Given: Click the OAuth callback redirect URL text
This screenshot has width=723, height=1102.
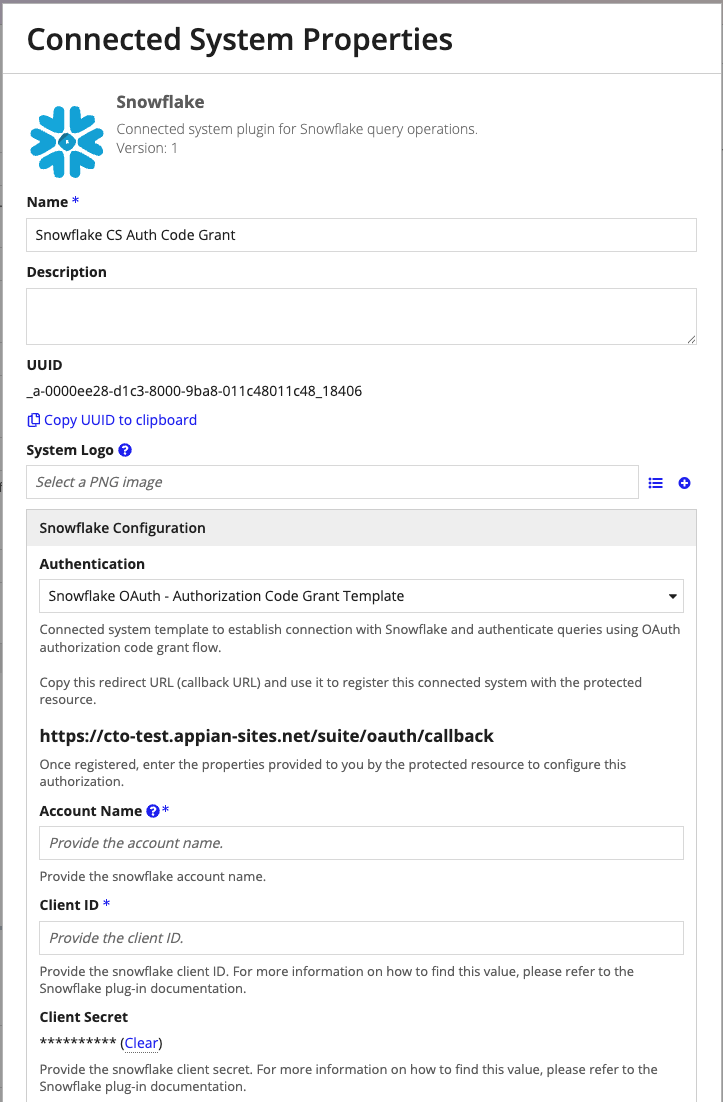Looking at the screenshot, I should pyautogui.click(x=266, y=736).
